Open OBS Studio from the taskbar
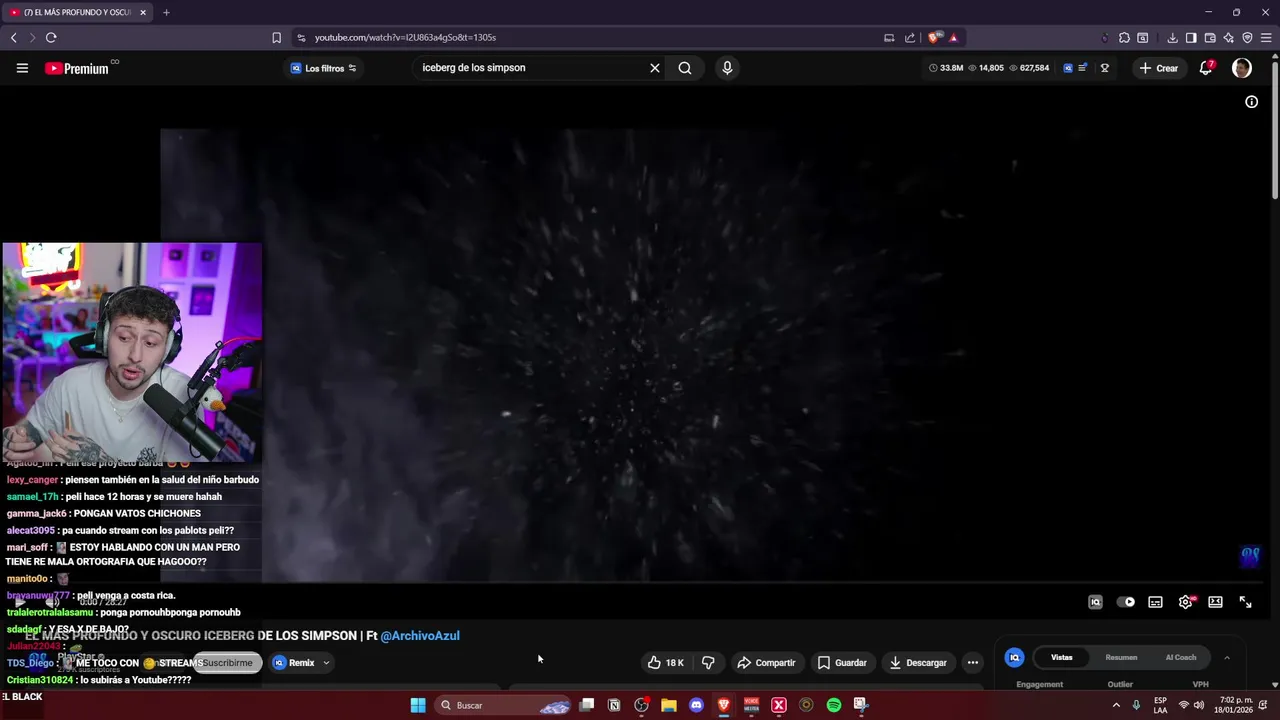The width and height of the screenshot is (1280, 720). pos(641,705)
